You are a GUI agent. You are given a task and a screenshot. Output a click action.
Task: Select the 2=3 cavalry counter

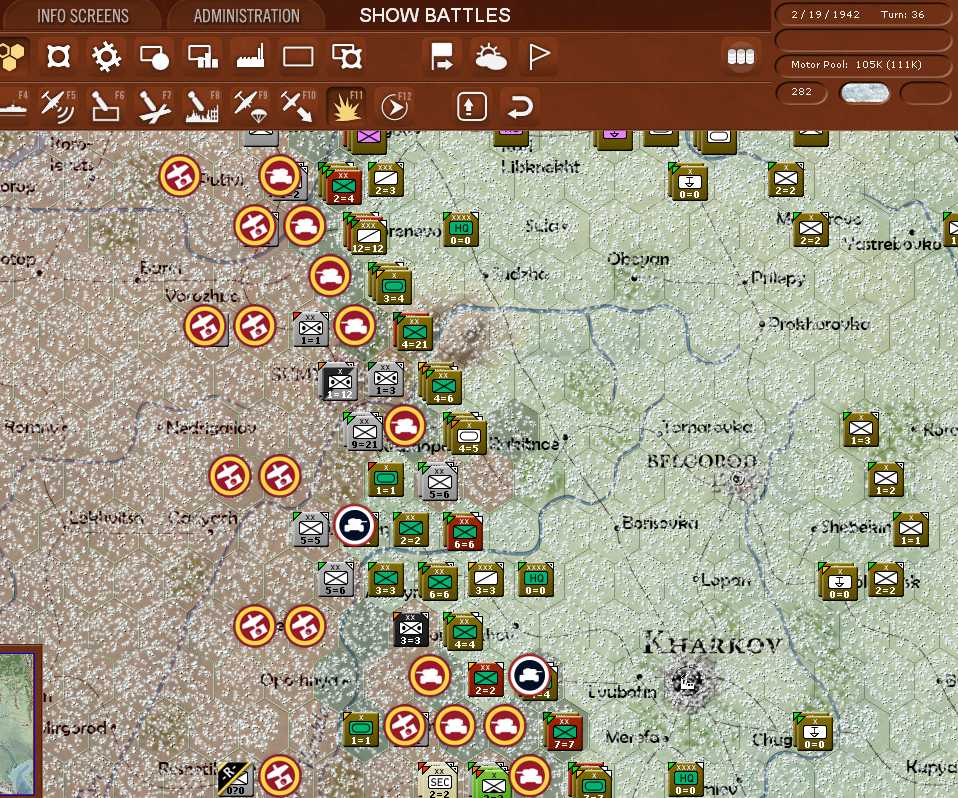386,178
